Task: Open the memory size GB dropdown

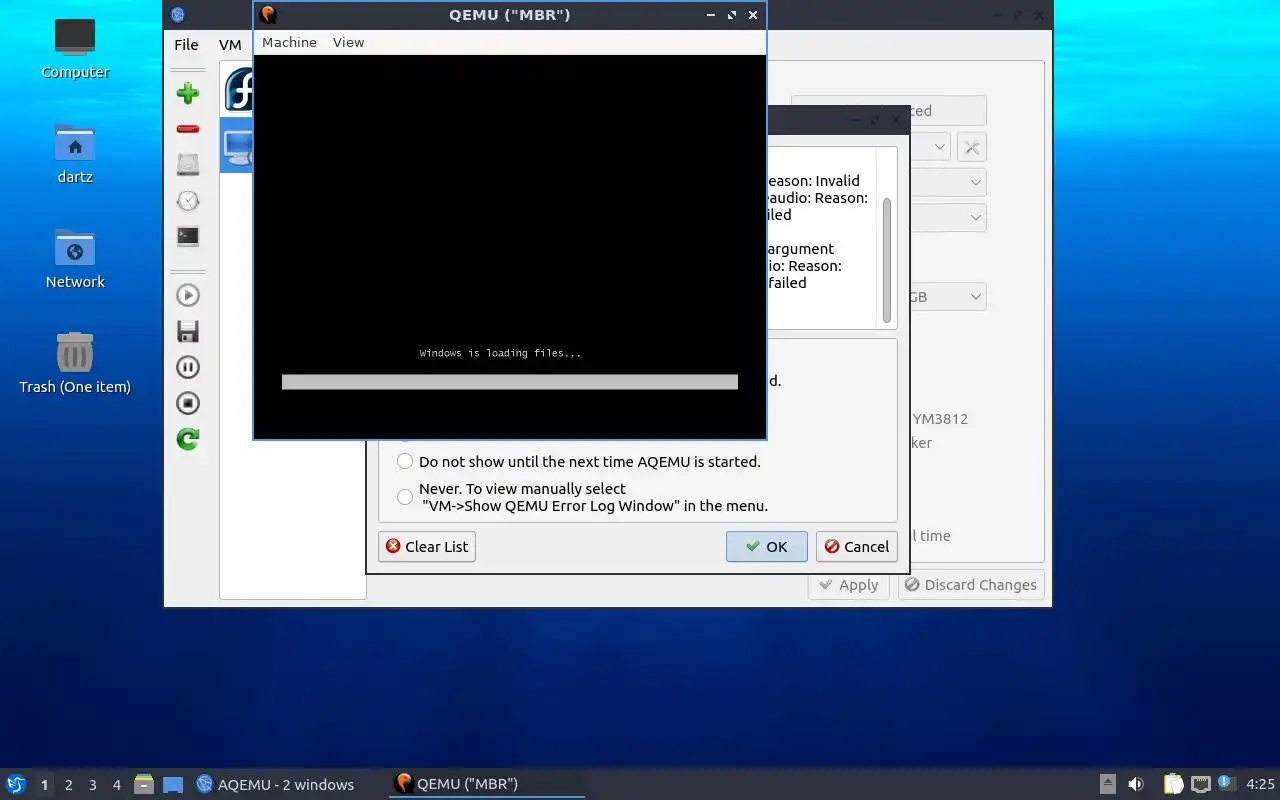Action: [947, 297]
